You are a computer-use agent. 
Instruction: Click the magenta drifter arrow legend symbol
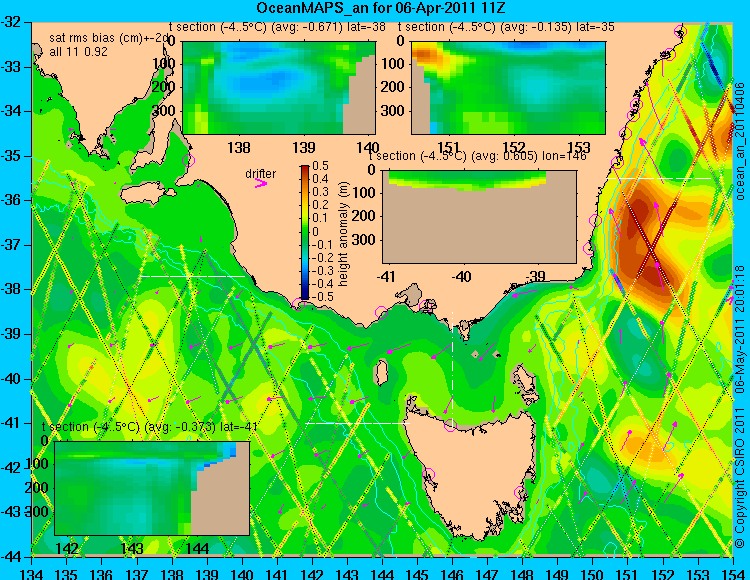coord(261,183)
